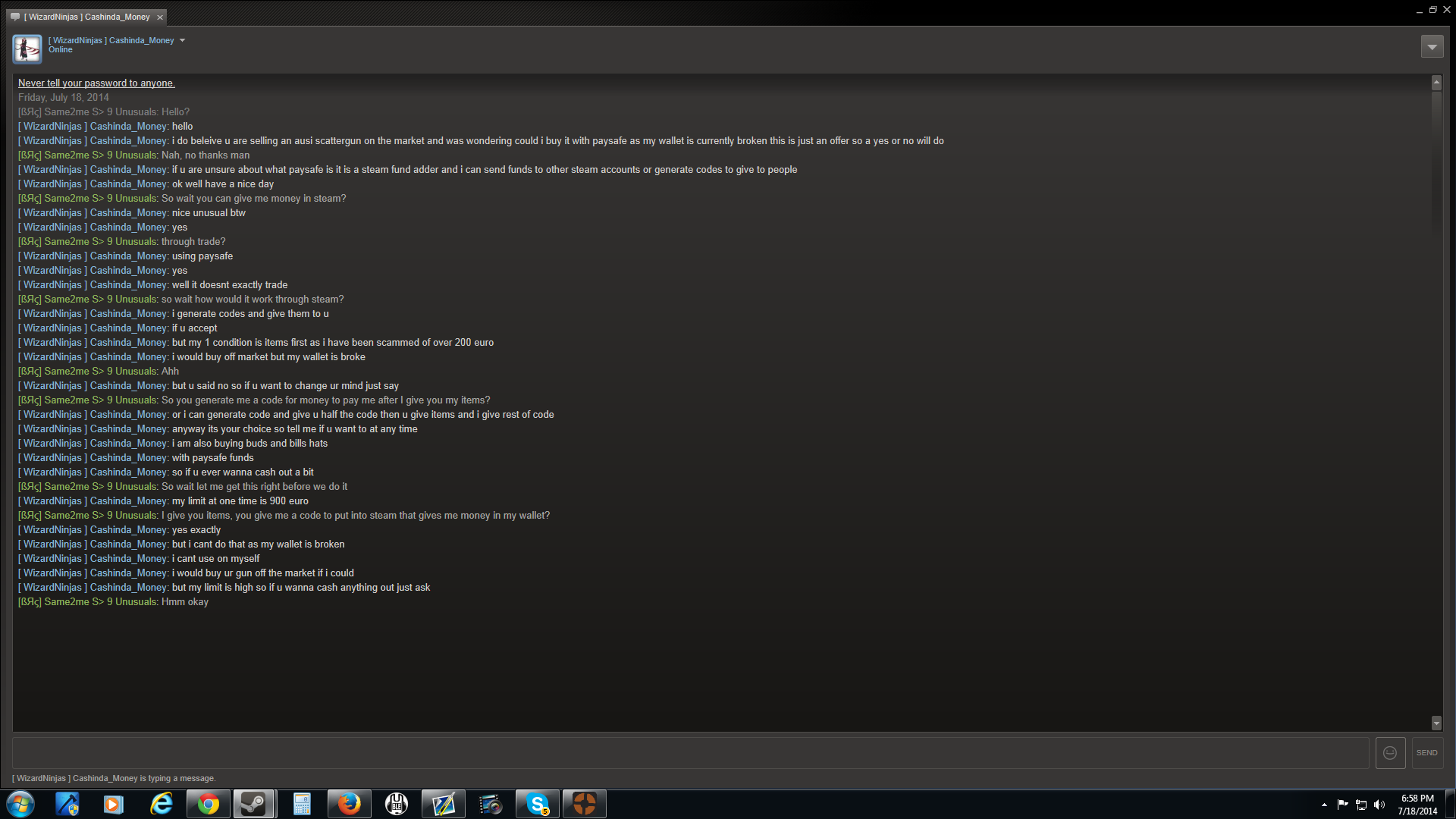Open Firefox from the taskbar
This screenshot has height=819, width=1456.
[x=349, y=804]
